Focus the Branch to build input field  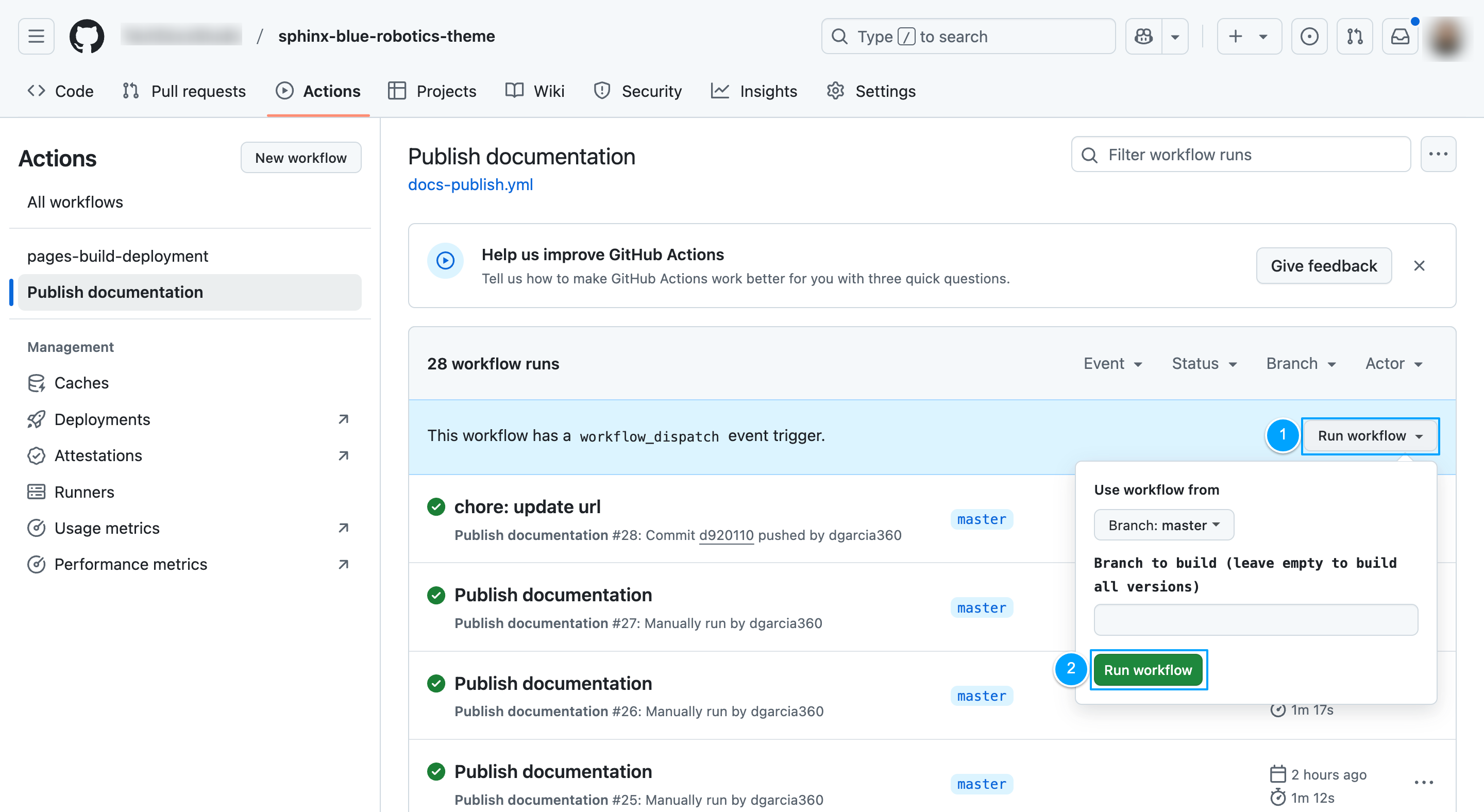click(1255, 620)
